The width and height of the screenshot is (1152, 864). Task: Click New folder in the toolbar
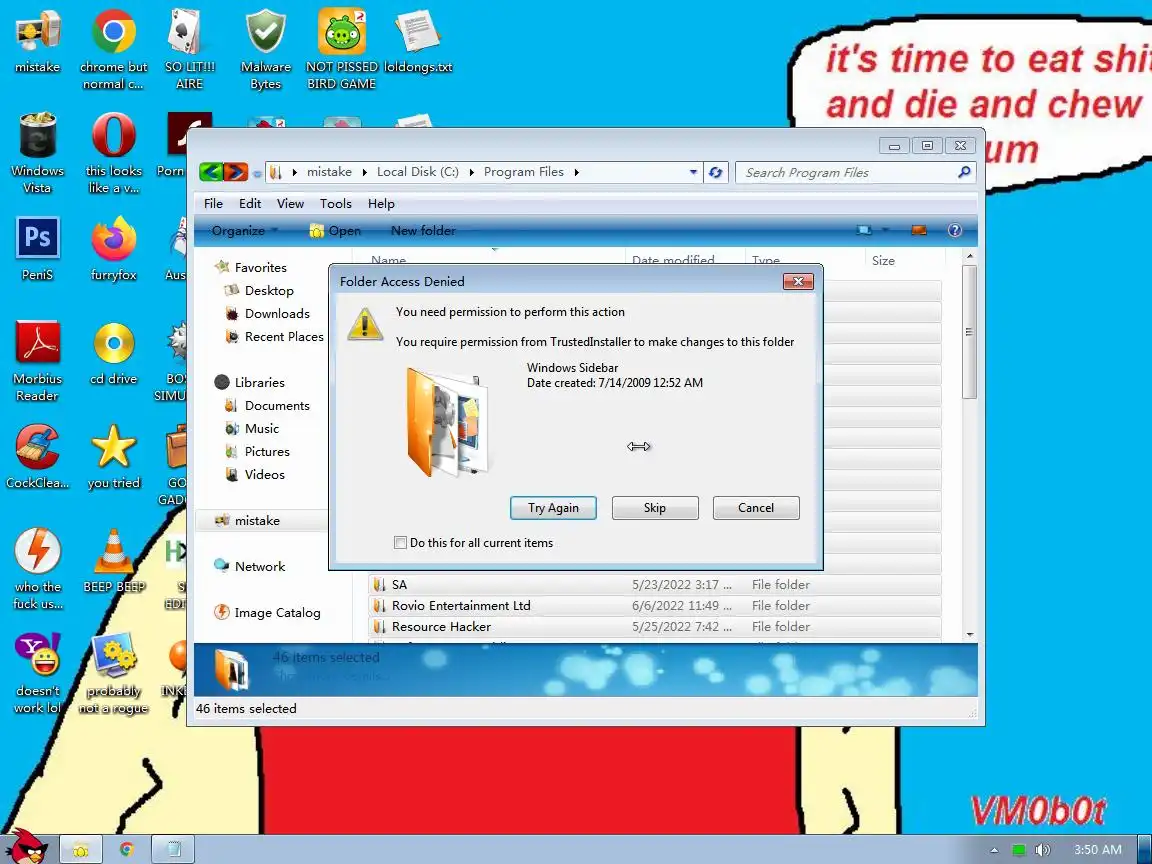(x=423, y=231)
